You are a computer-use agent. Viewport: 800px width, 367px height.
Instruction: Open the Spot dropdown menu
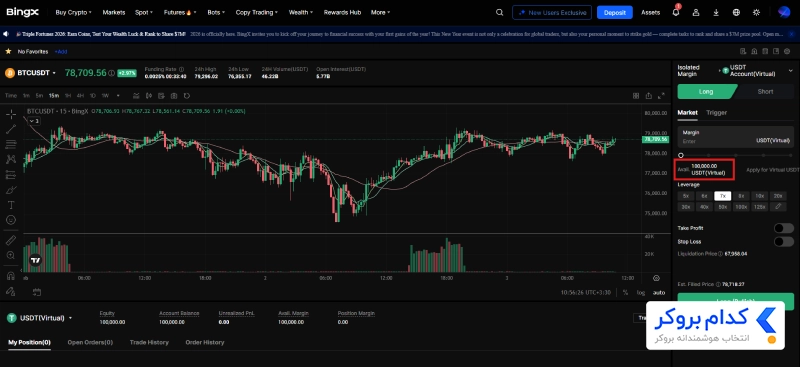pyautogui.click(x=144, y=12)
